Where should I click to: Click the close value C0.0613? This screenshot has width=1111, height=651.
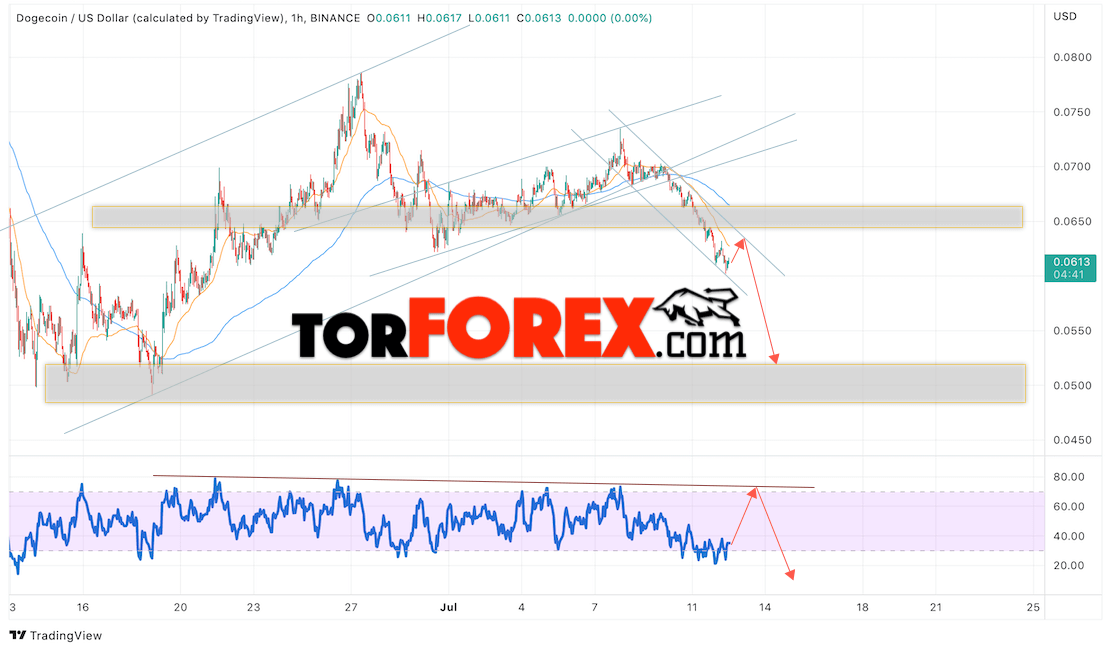538,18
